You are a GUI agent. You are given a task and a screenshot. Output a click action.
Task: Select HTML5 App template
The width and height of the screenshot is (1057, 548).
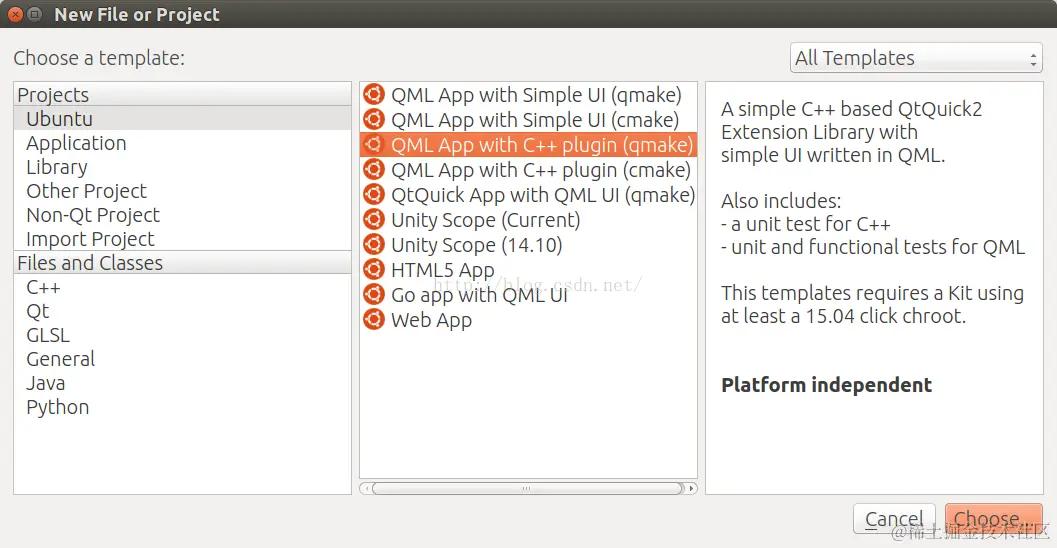(x=528, y=270)
